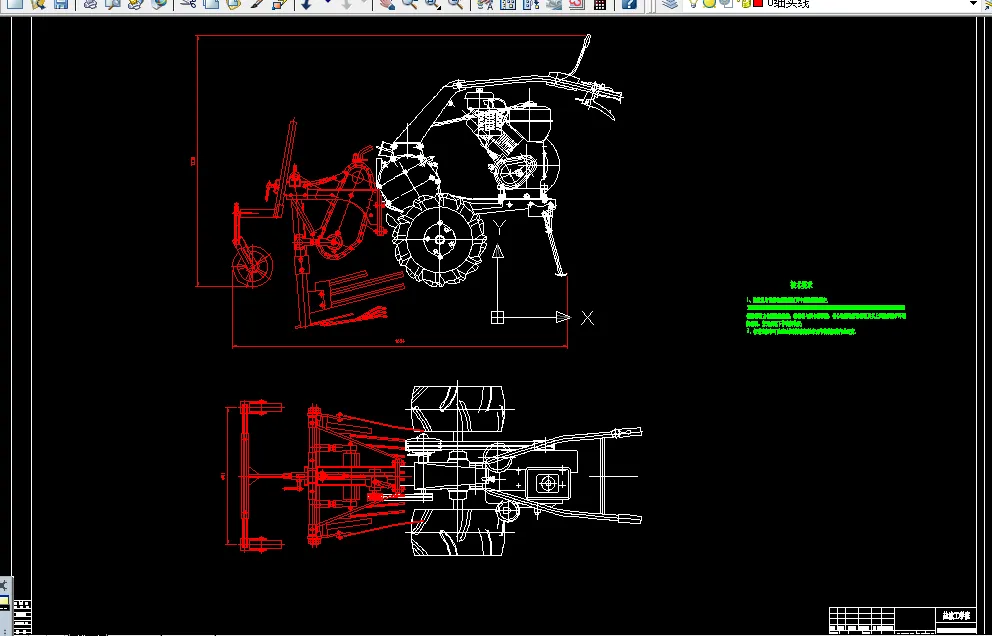Open Layer Properties Manager stack icon
The image size is (992, 636).
669,4
